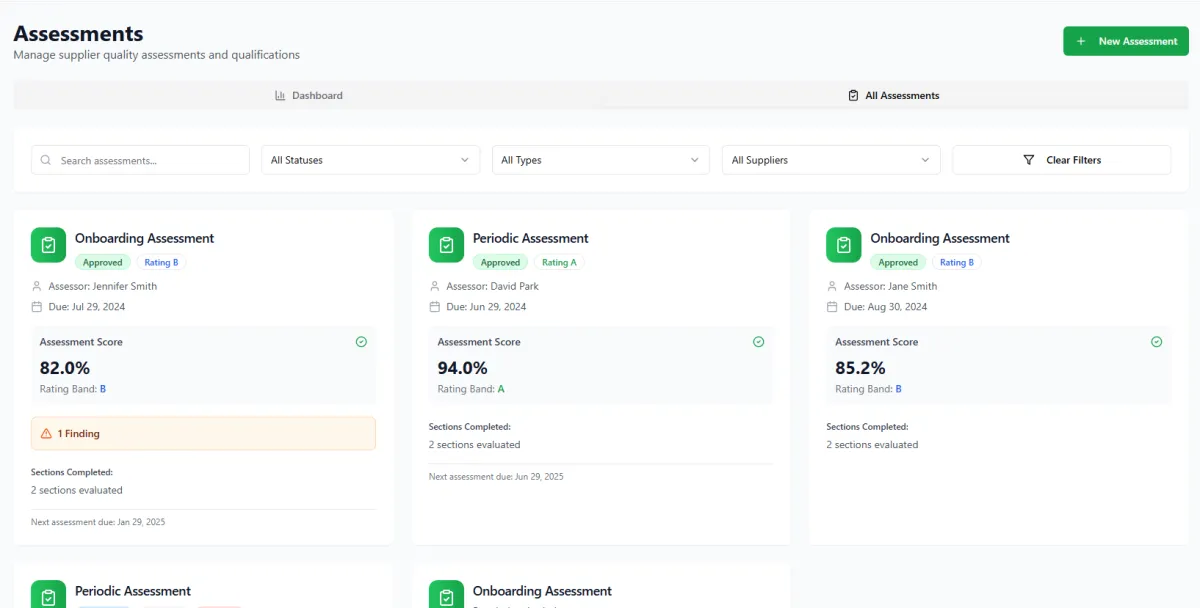Click the green clipboard icon on Jennifer Smith's assessment

48,245
